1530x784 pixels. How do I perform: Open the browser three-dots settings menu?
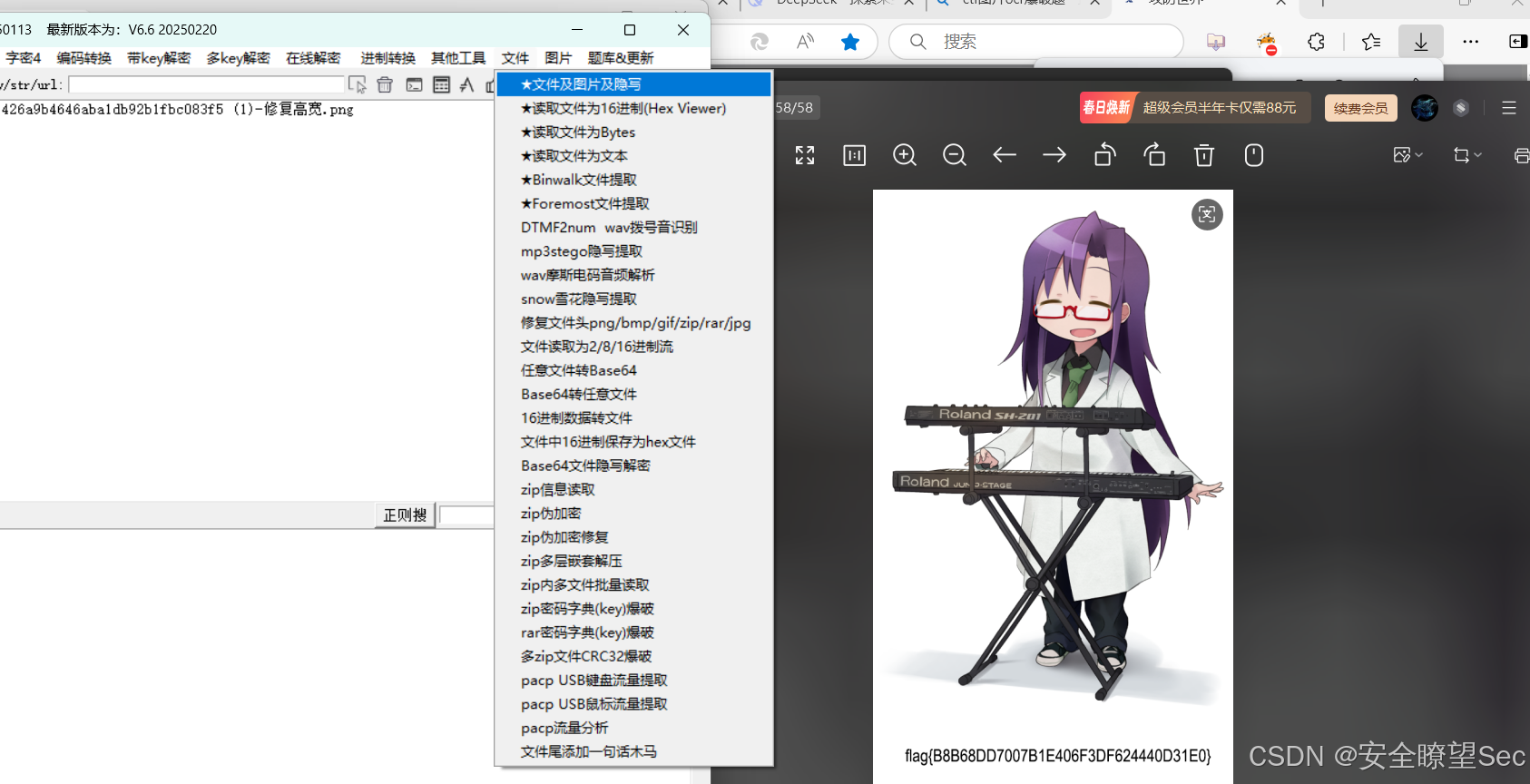tap(1471, 42)
